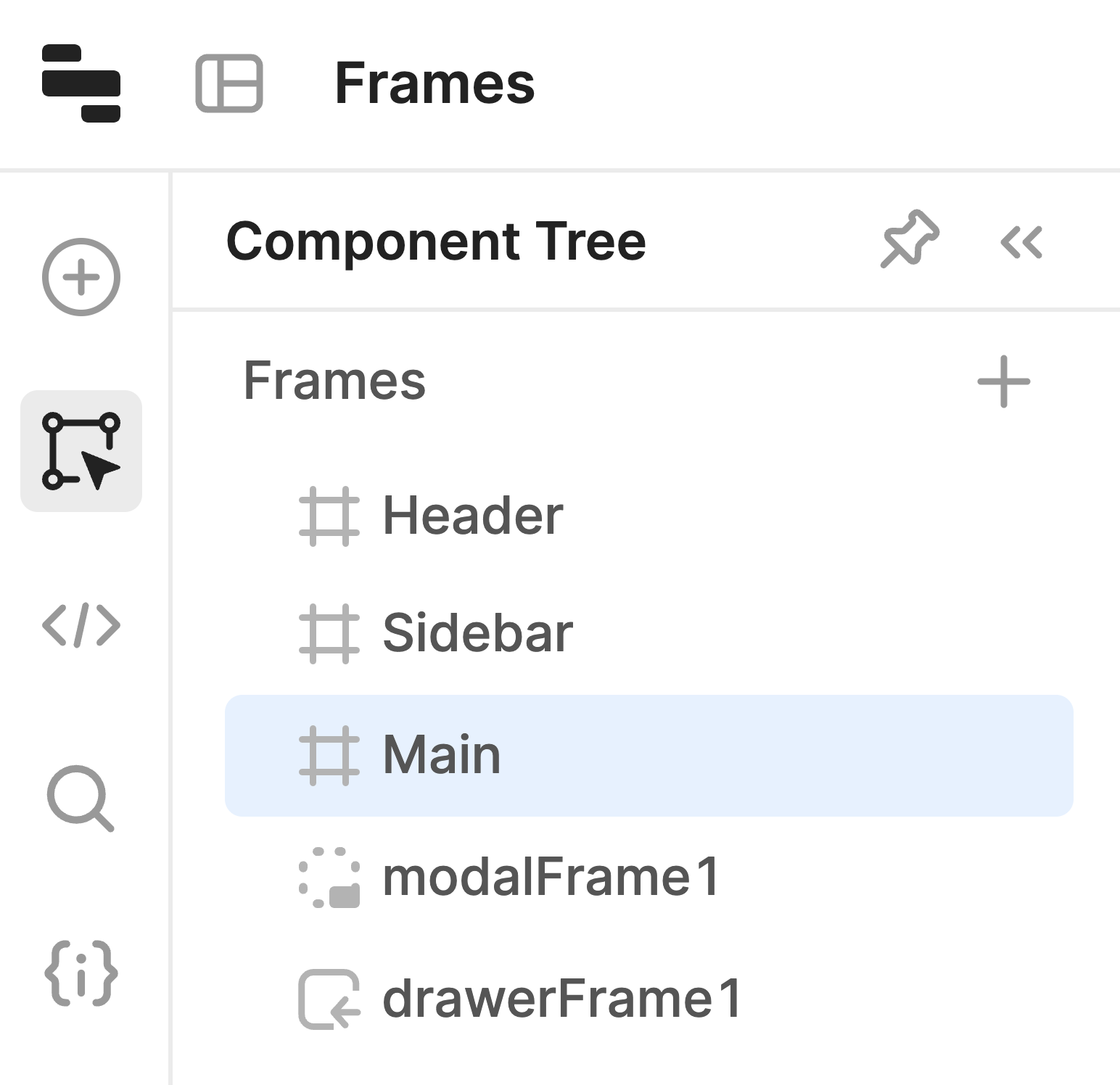
Task: Open the Add component panel
Action: (x=81, y=277)
